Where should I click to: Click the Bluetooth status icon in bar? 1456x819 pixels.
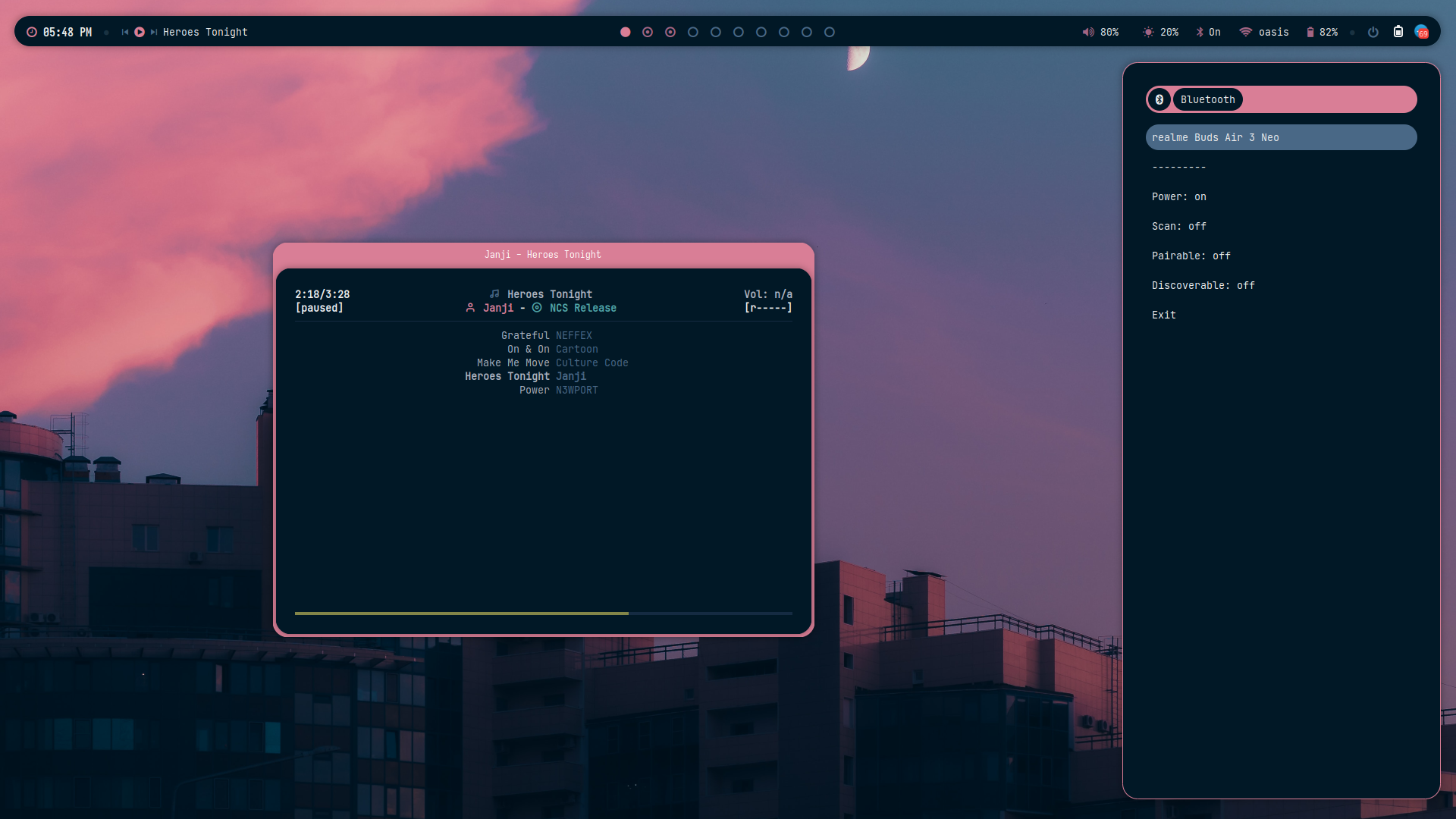click(x=1200, y=32)
